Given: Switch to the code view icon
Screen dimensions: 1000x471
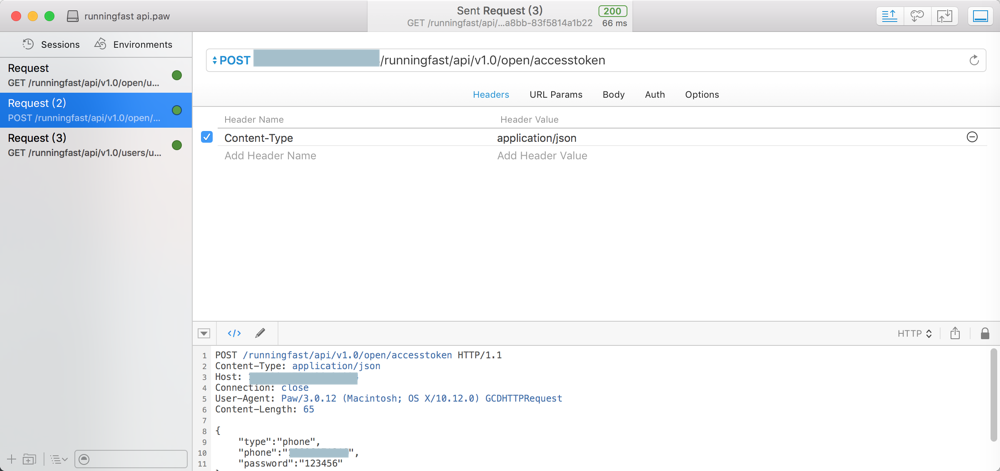Looking at the screenshot, I should tap(234, 333).
